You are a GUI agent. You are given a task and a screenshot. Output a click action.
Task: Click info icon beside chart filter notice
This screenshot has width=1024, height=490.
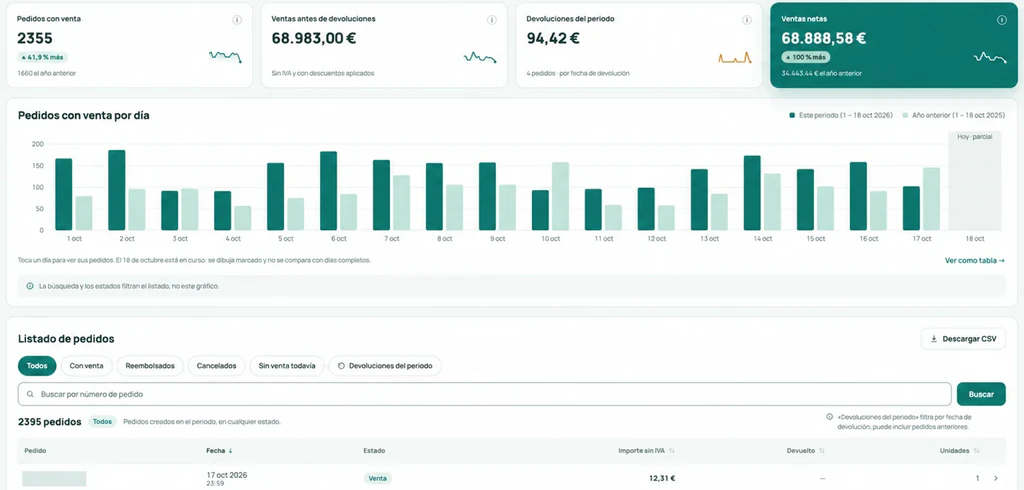coord(30,286)
